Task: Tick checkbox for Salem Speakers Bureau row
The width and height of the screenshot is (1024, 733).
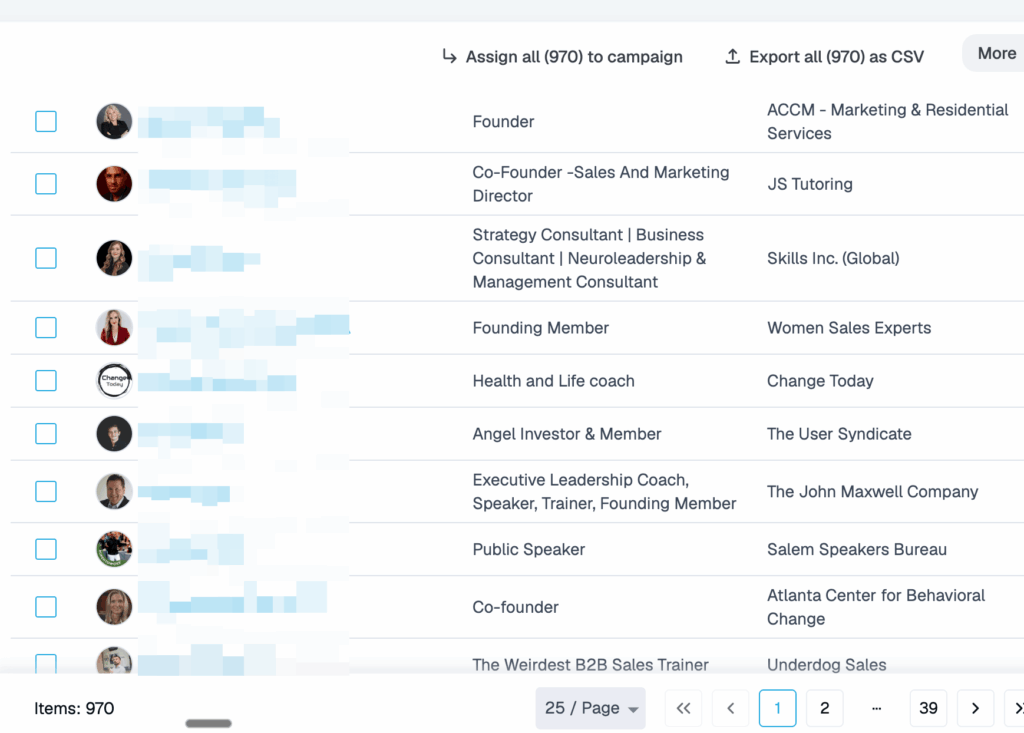Action: 46,549
